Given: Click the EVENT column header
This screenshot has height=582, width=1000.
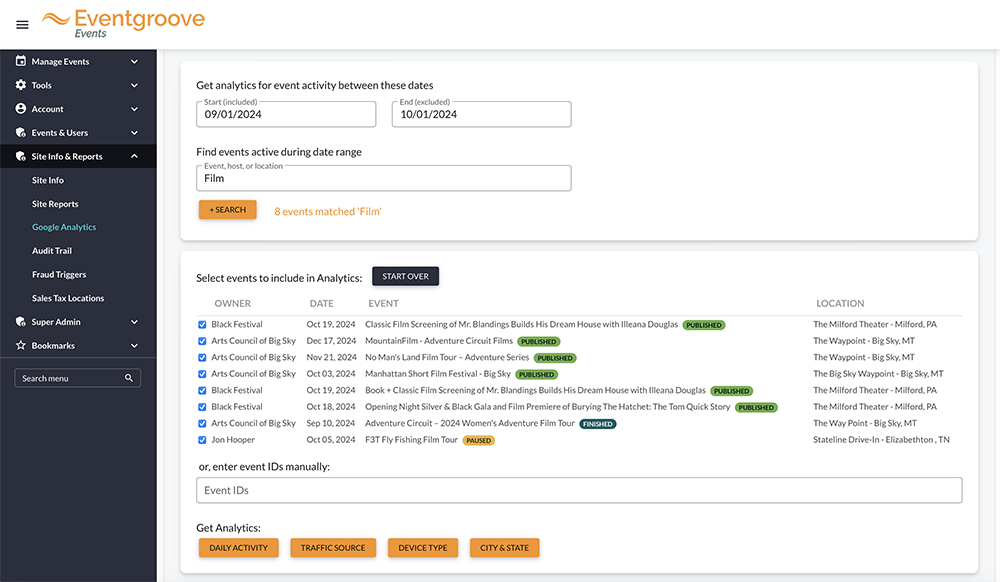Looking at the screenshot, I should [x=383, y=303].
